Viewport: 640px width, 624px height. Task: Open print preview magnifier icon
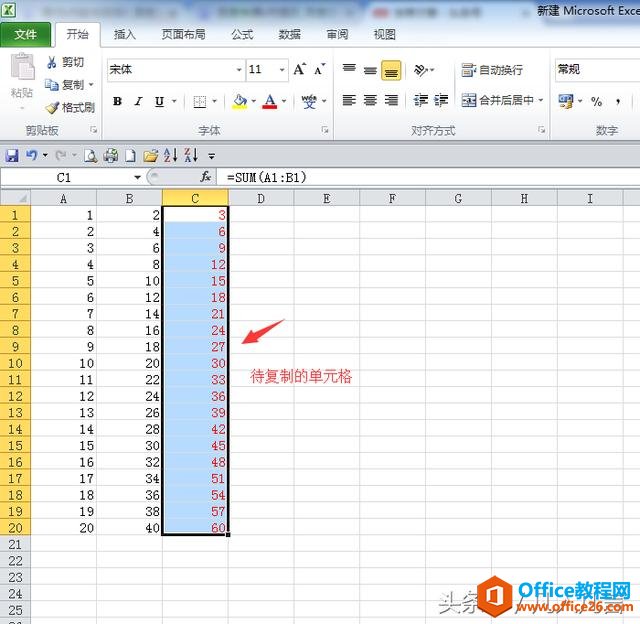90,155
